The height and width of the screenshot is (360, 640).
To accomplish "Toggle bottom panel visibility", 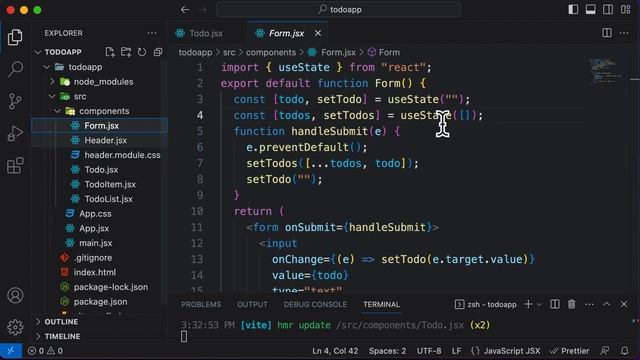I will pos(591,9).
